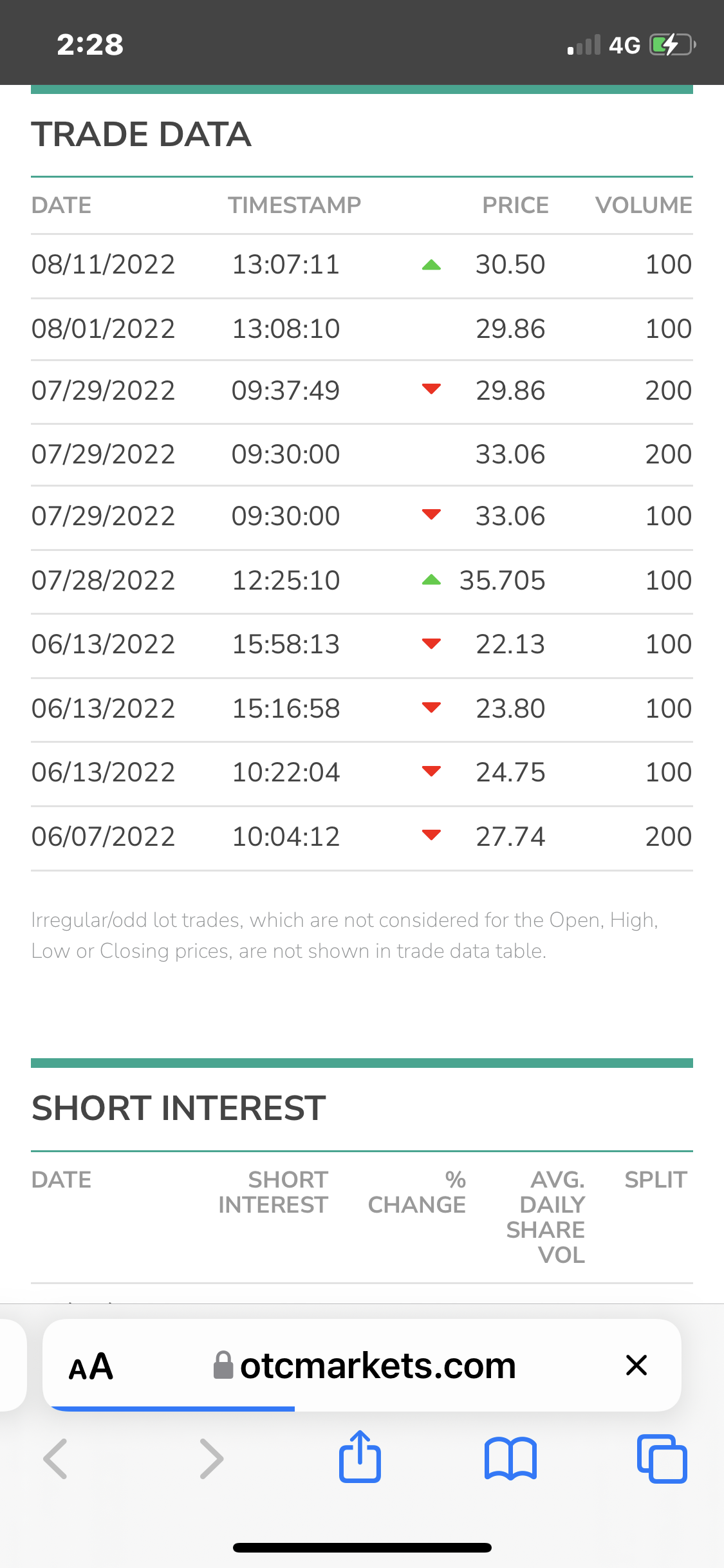Viewport: 724px width, 1568px height.
Task: Tap the Safari share icon
Action: (x=360, y=1457)
